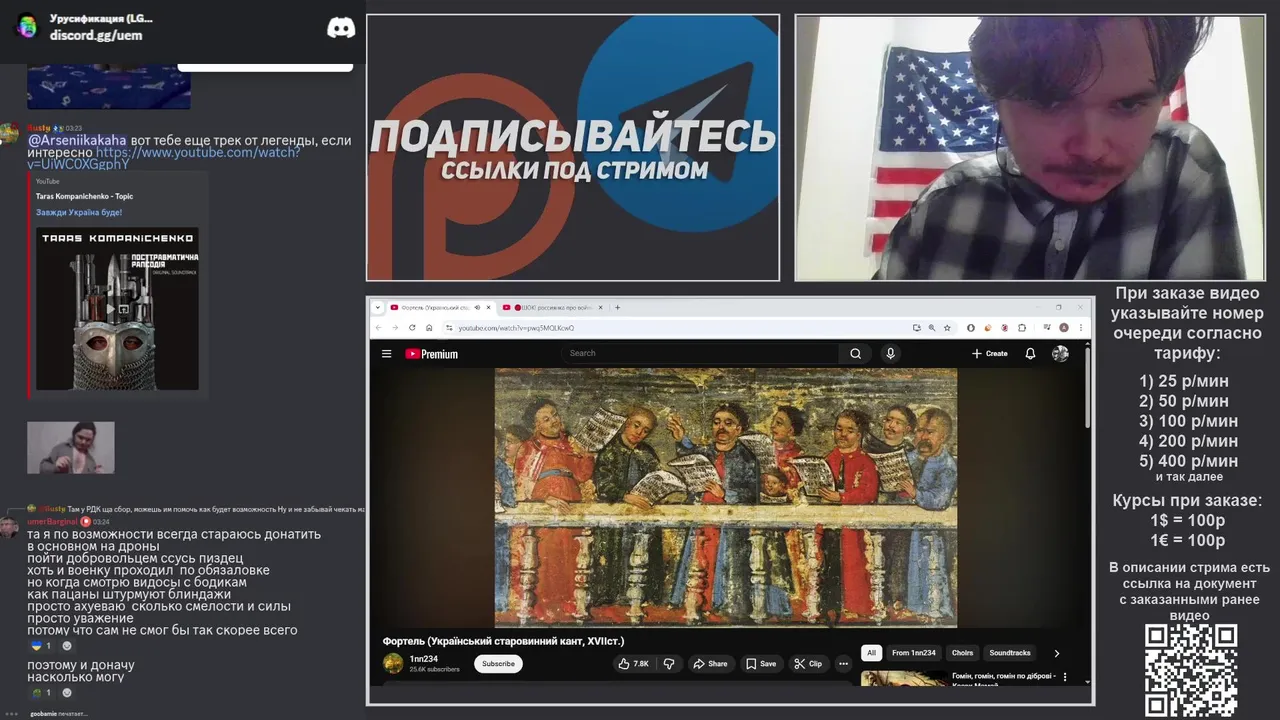Image resolution: width=1280 pixels, height=720 pixels.
Task: Open video more actions three dots
Action: tap(843, 664)
